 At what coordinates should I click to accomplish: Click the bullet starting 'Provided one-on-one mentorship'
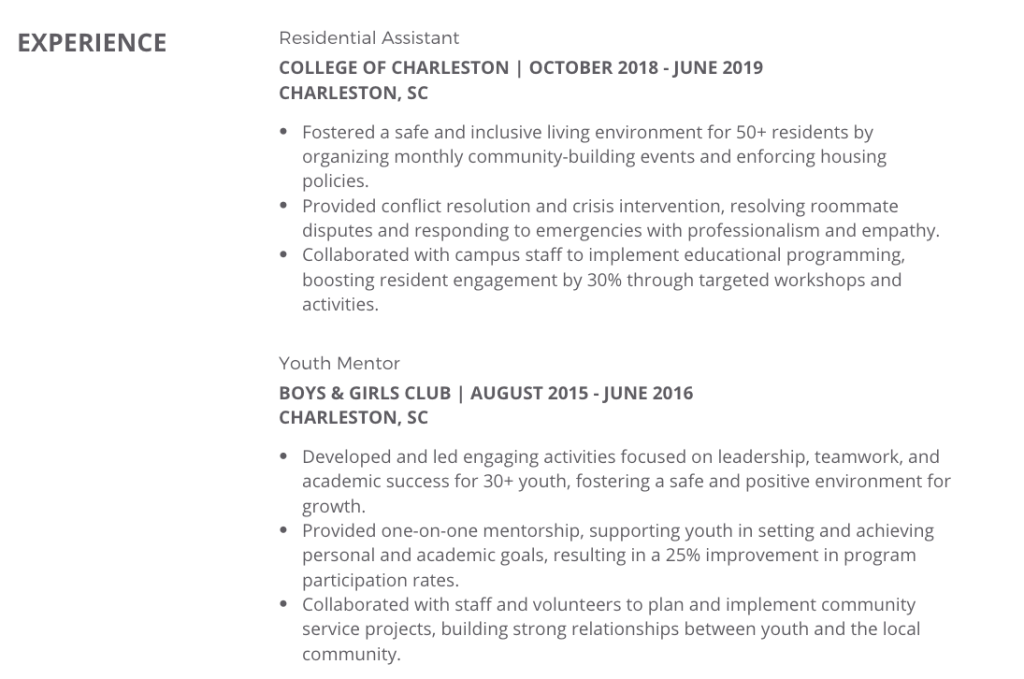coord(617,531)
